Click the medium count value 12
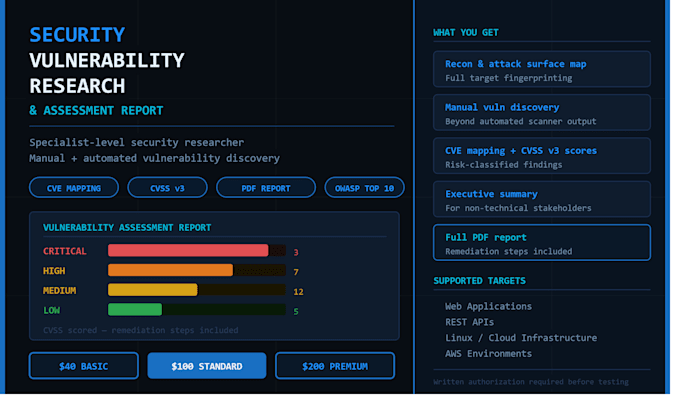 click(x=298, y=292)
